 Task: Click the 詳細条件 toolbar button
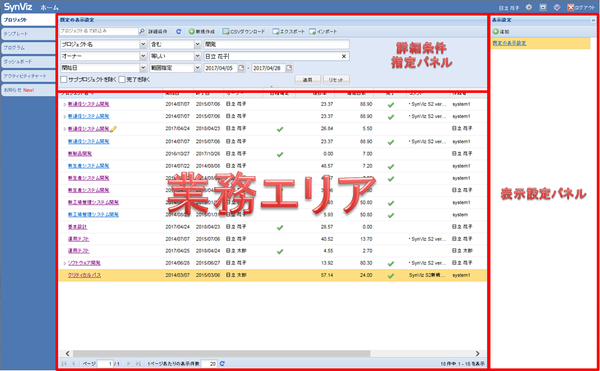[158, 32]
